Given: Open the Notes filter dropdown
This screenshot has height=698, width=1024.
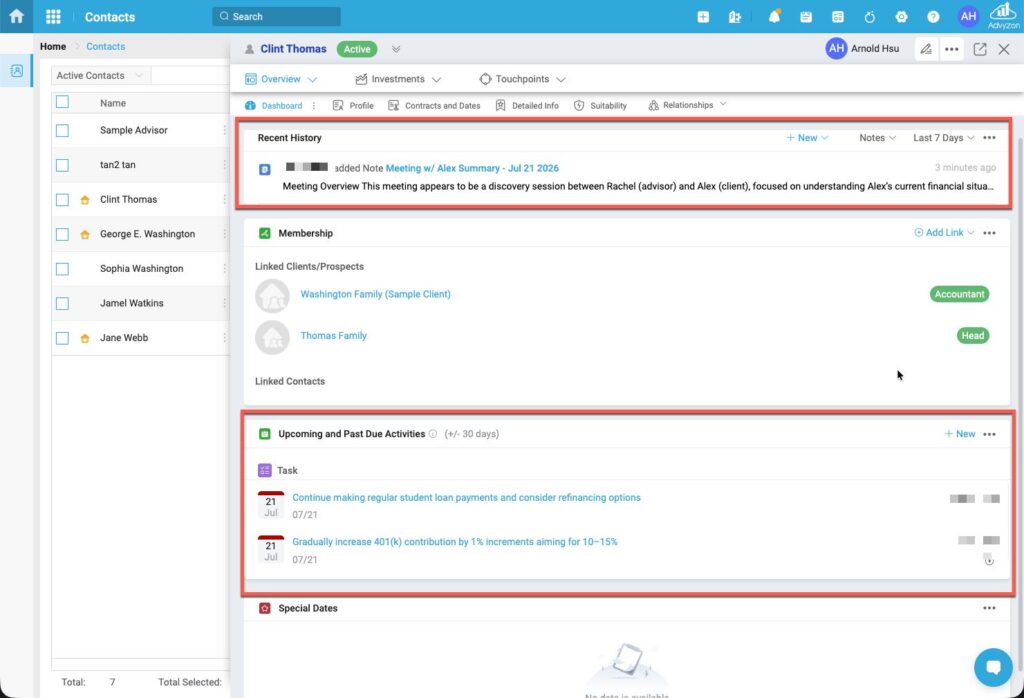Looking at the screenshot, I should 877,138.
